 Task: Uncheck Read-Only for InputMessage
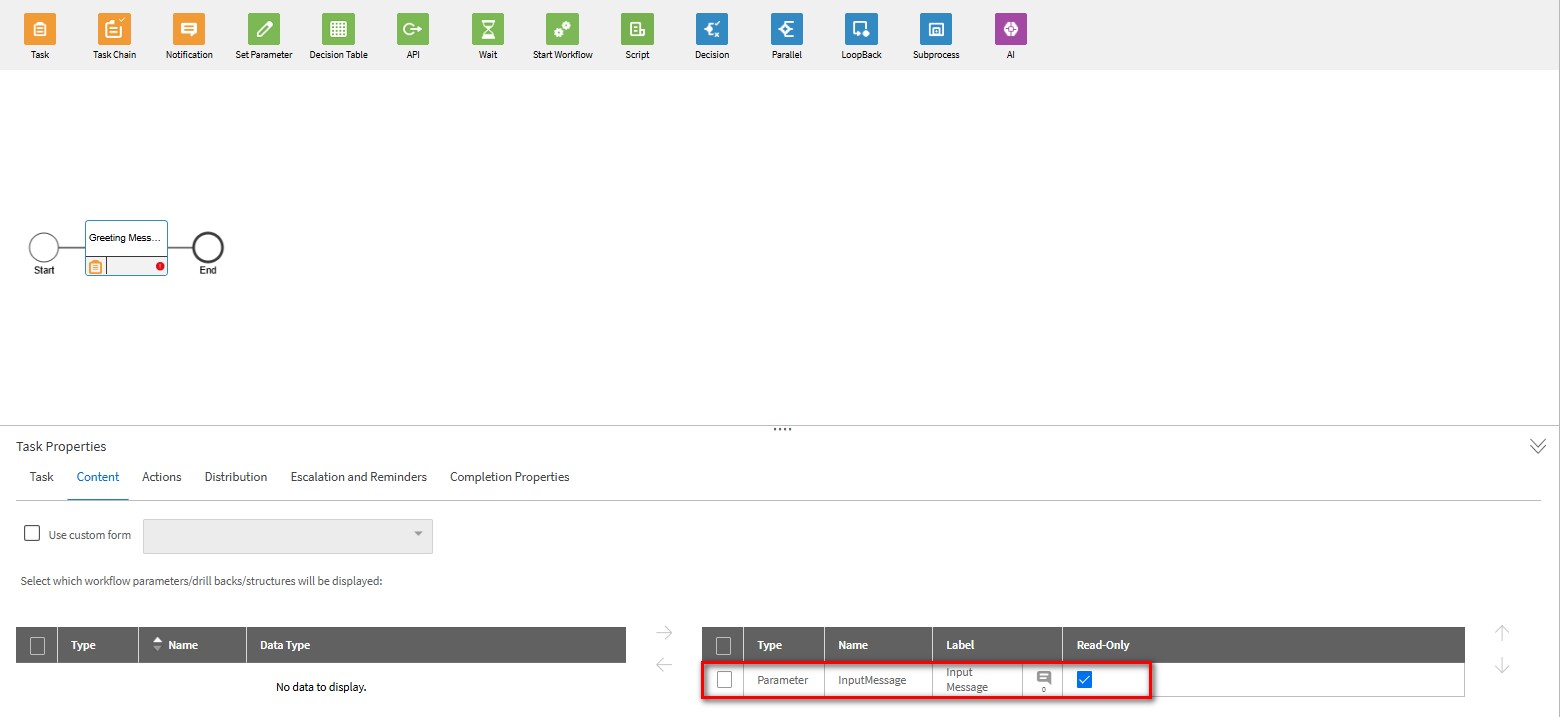(x=1084, y=680)
